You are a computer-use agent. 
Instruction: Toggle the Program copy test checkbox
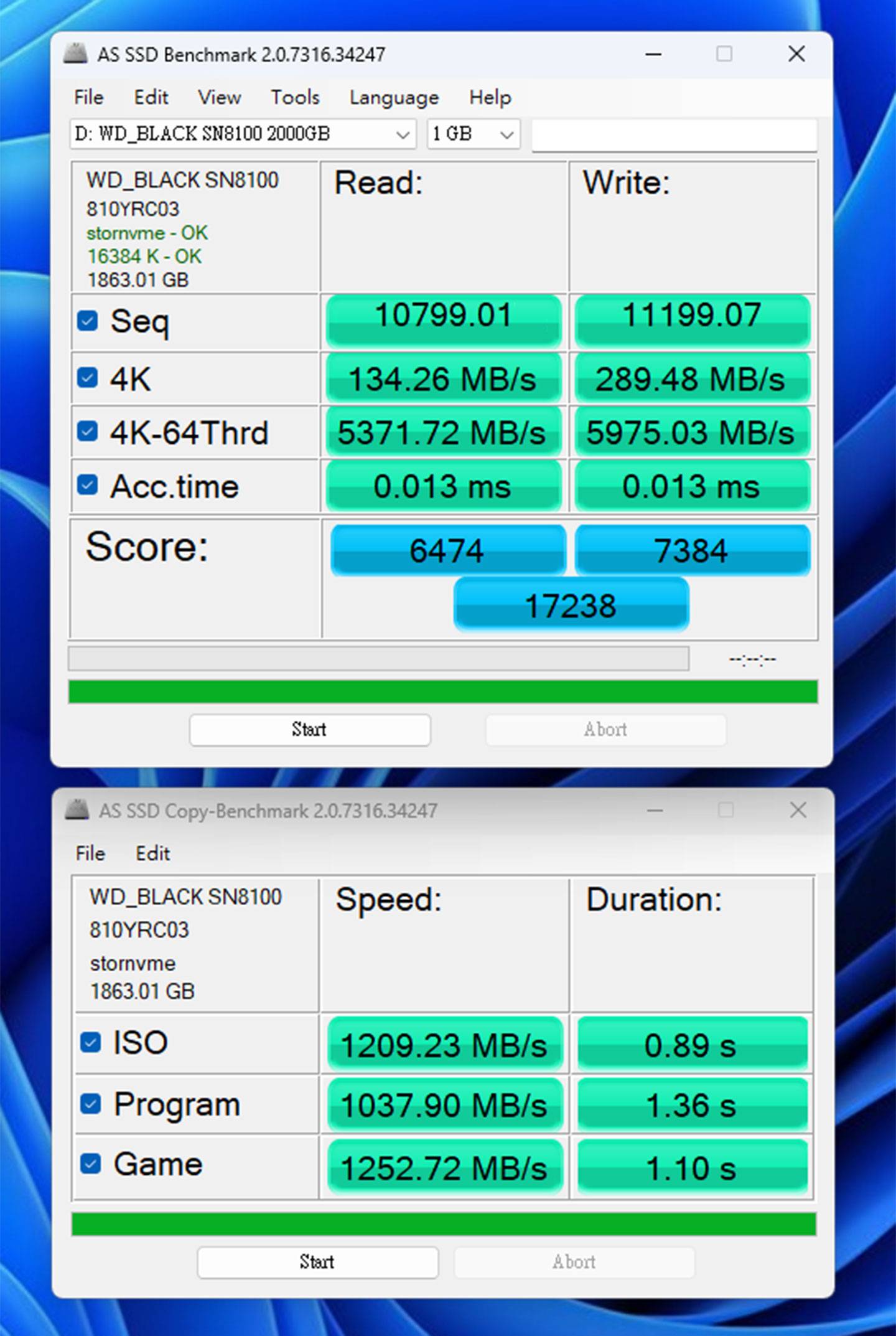click(91, 1104)
